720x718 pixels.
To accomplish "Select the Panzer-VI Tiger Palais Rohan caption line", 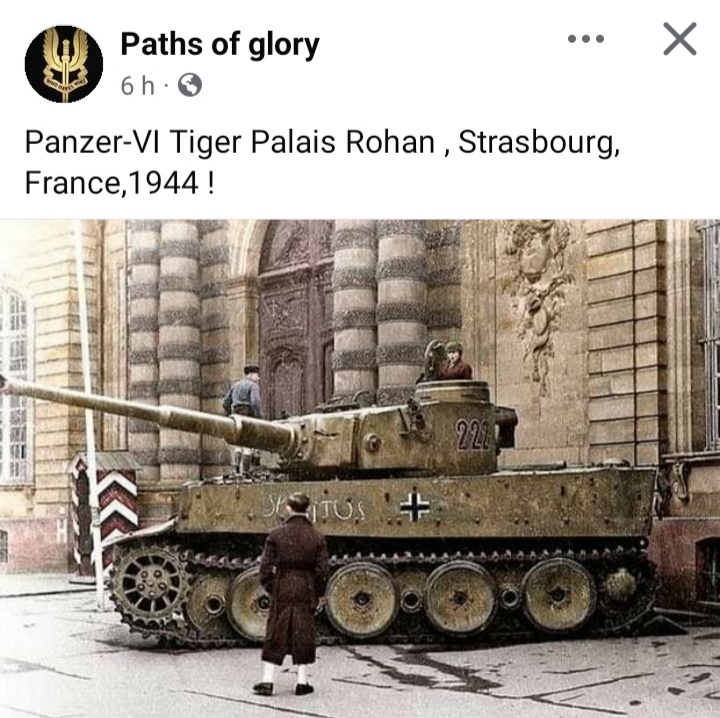I will pos(322,142).
